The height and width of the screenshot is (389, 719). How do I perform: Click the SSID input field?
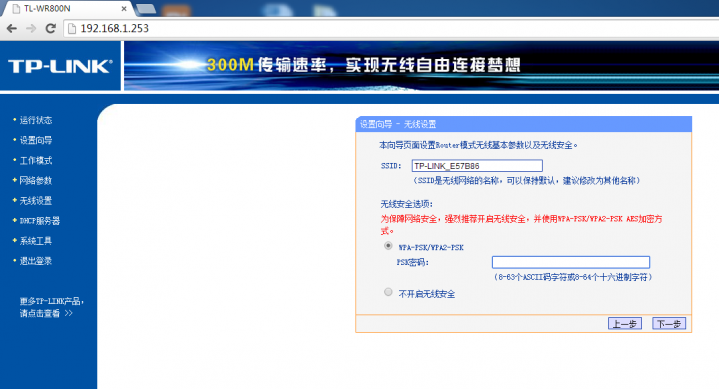click(x=477, y=166)
